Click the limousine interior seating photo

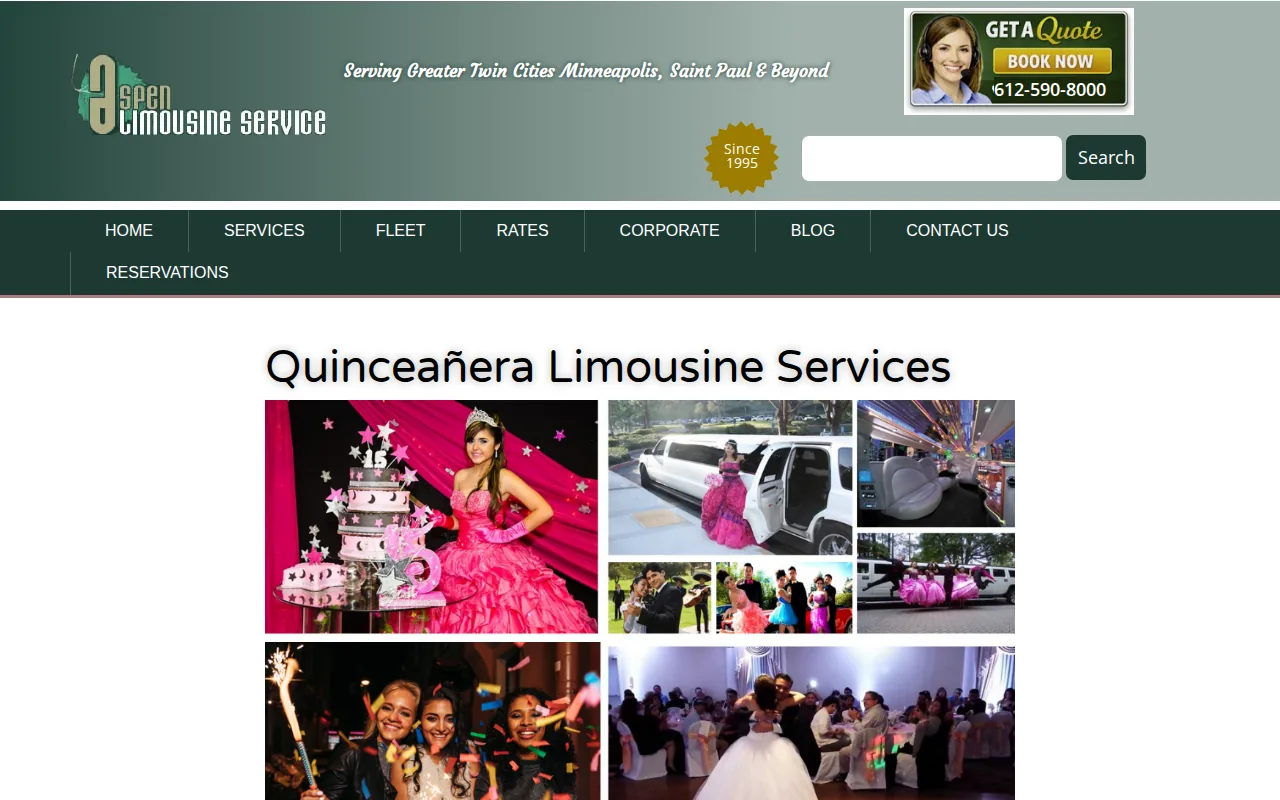click(x=936, y=463)
